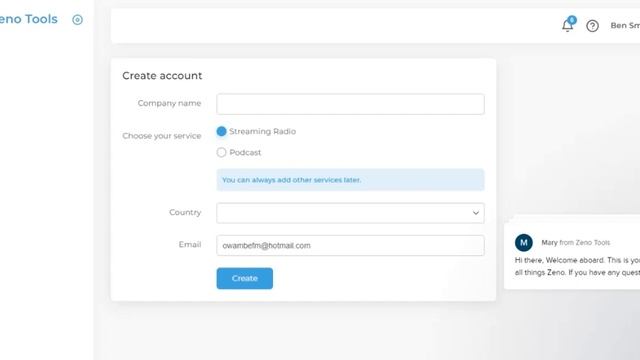640x360 pixels.
Task: Click 'from Zeno Tools' text in chat
Action: (584, 242)
